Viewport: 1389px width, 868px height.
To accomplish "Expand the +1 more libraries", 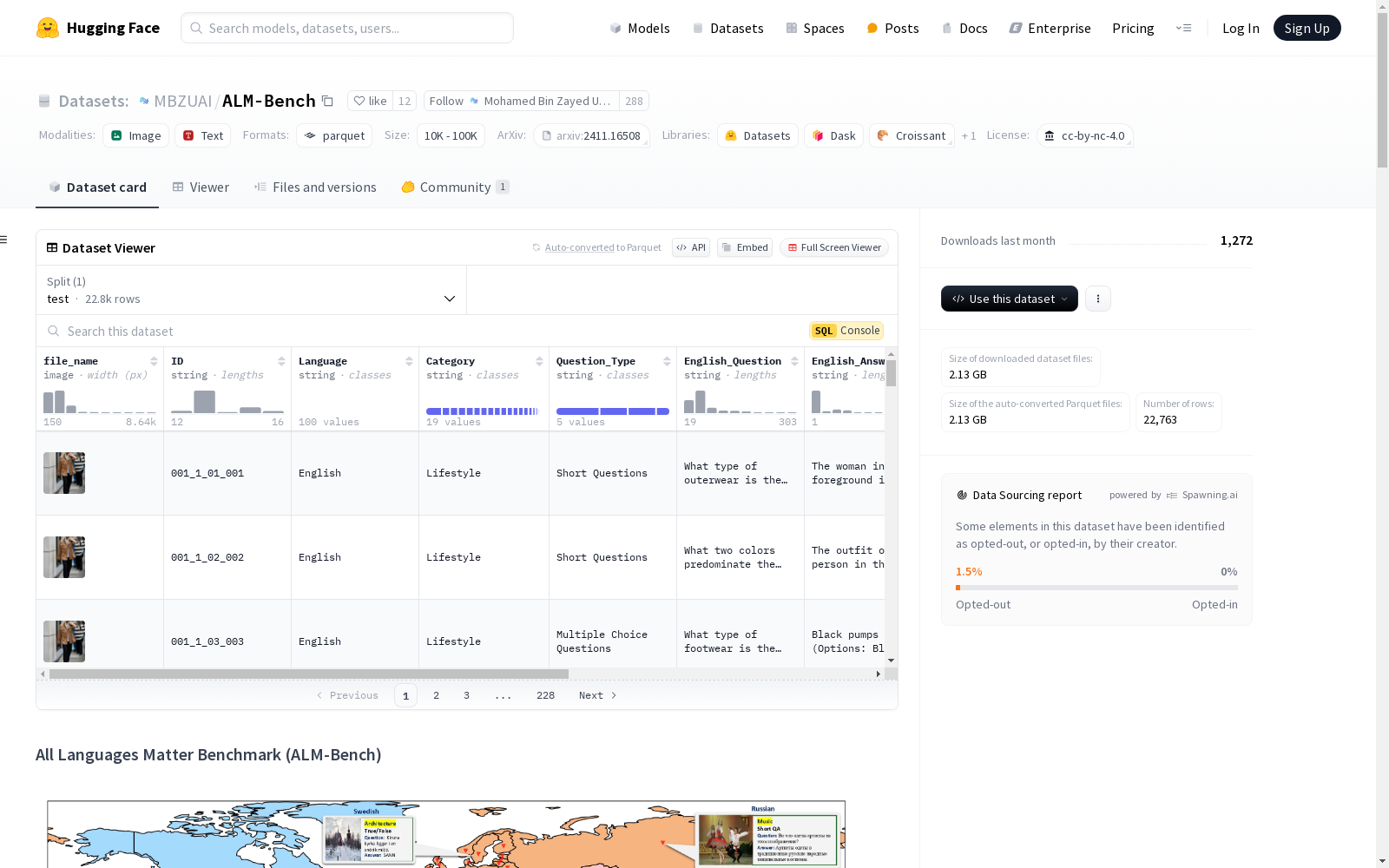I will (969, 135).
